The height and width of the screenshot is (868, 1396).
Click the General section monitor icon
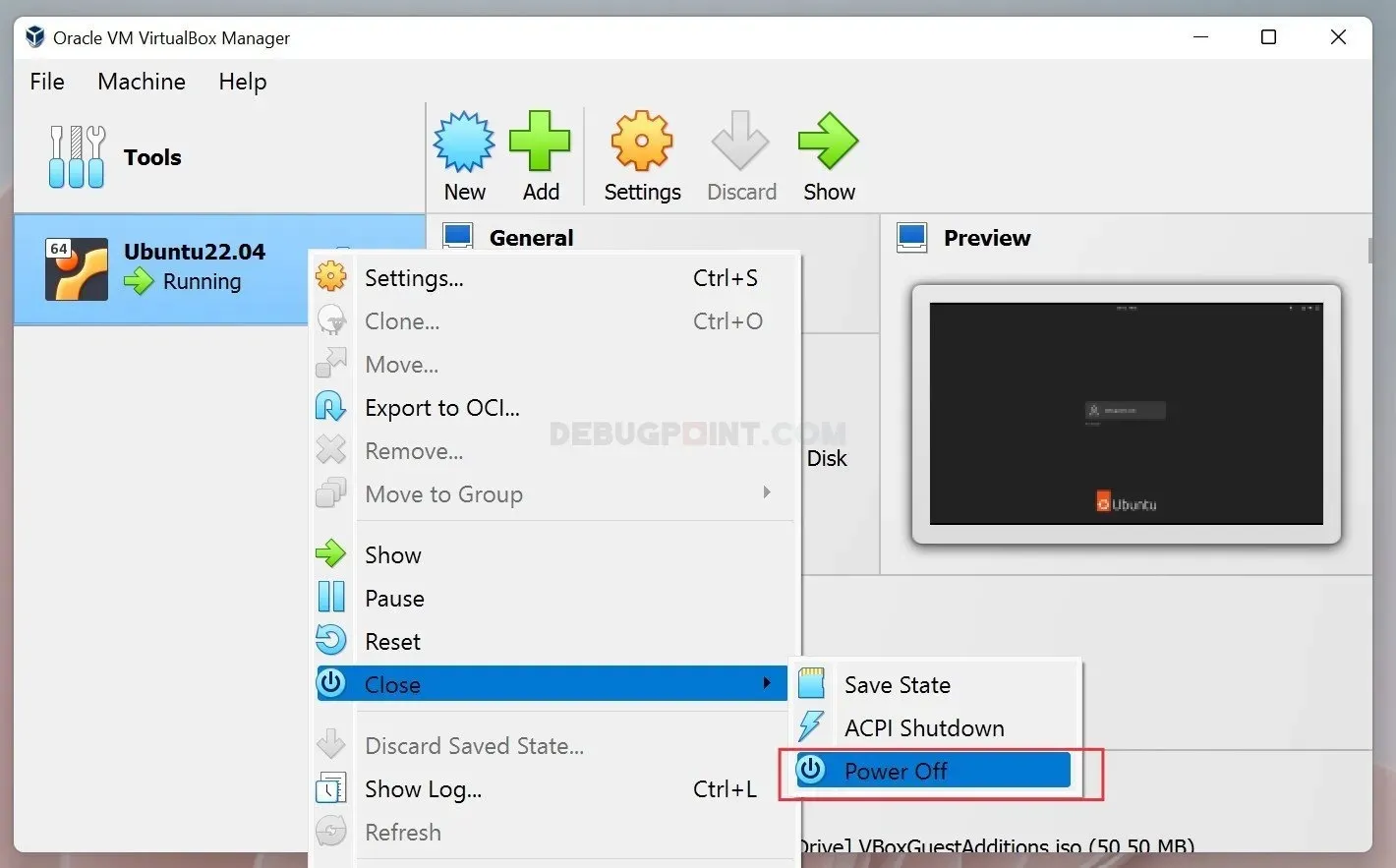[458, 238]
